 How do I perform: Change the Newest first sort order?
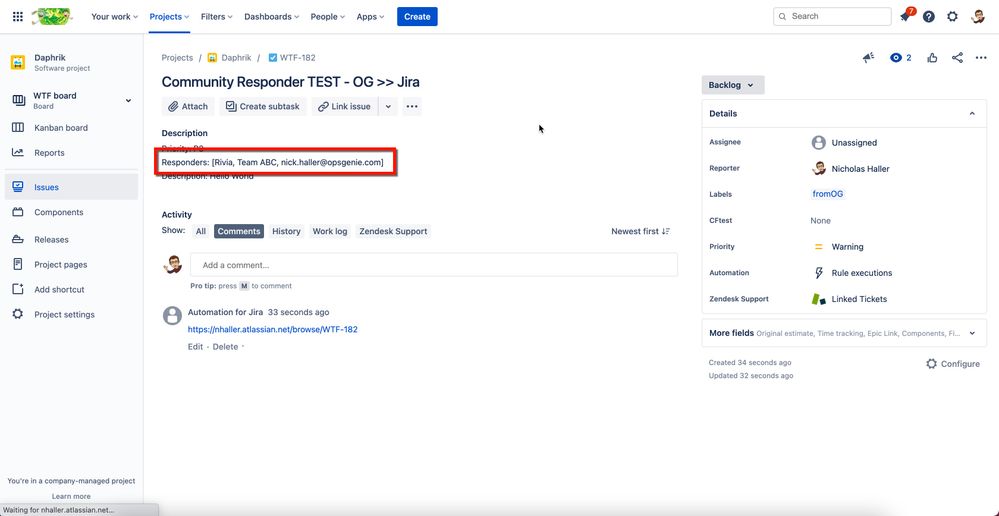[x=640, y=231]
